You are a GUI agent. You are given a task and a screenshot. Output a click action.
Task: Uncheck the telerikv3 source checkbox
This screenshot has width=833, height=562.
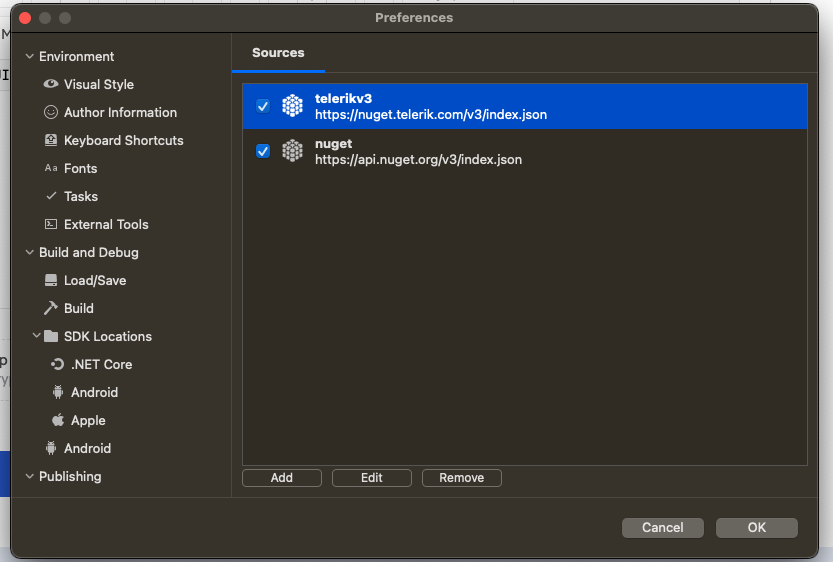click(x=263, y=106)
